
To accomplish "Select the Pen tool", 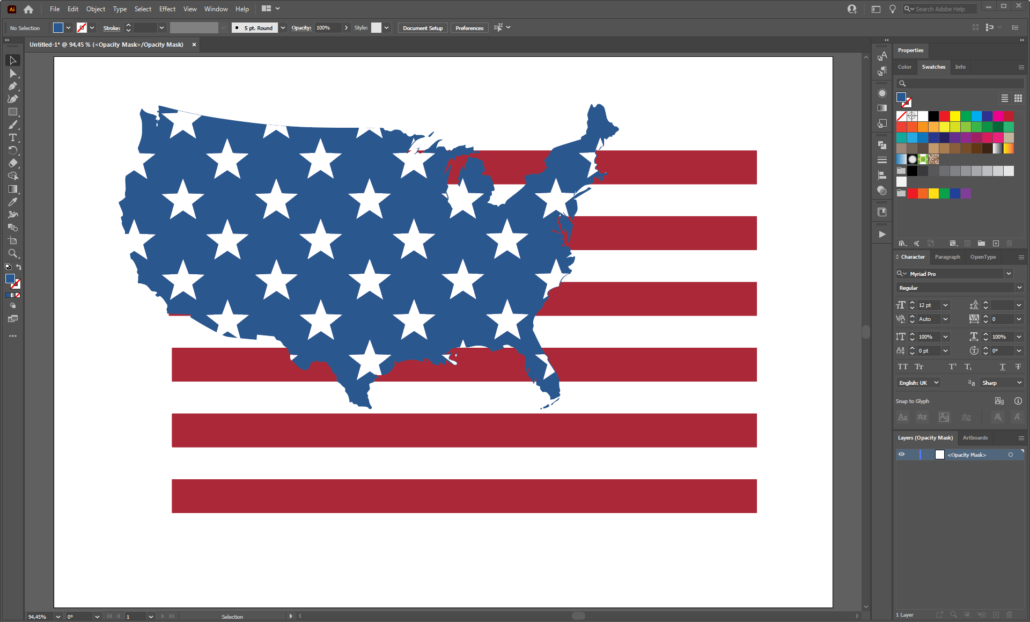I will pos(12,86).
